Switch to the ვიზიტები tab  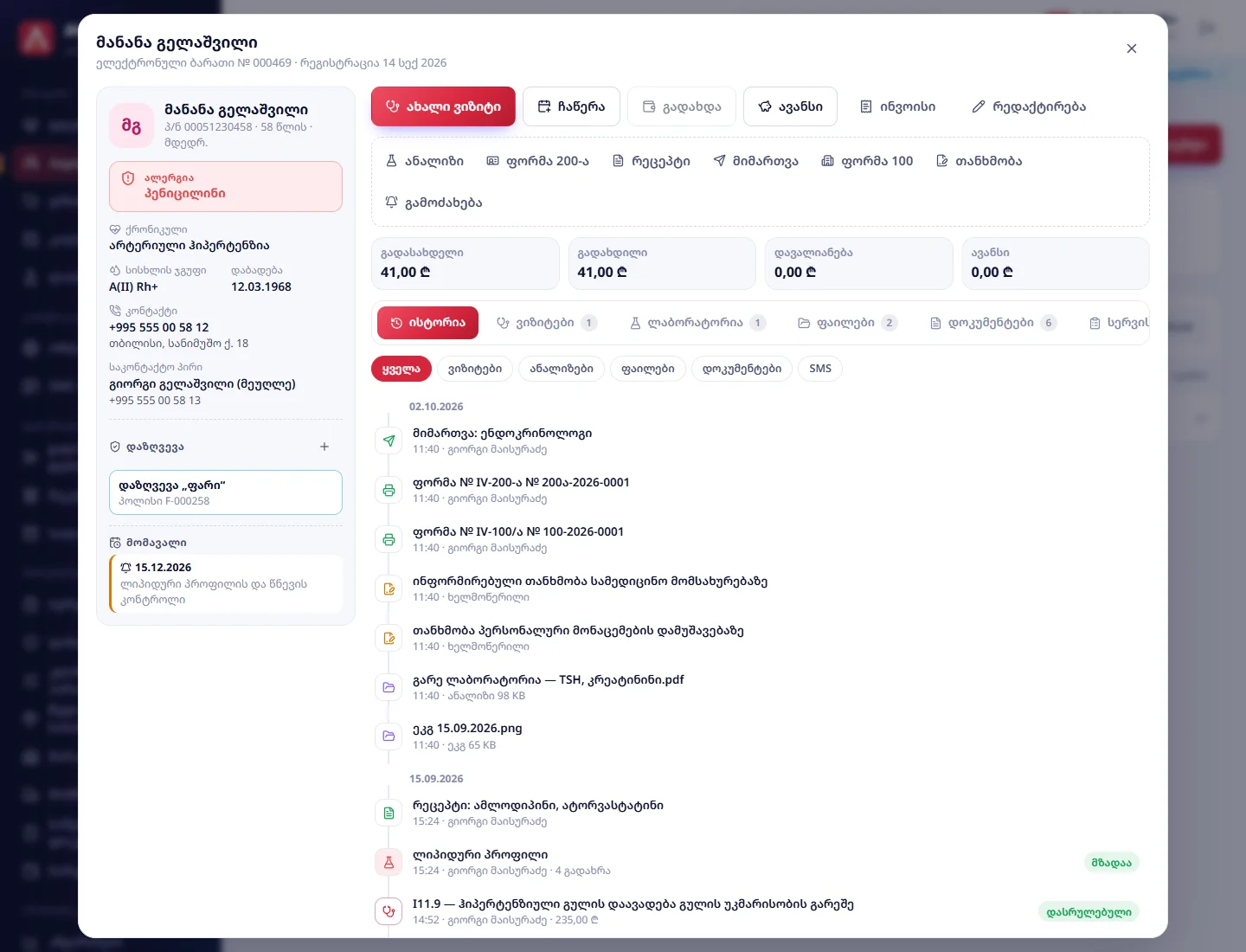(546, 323)
